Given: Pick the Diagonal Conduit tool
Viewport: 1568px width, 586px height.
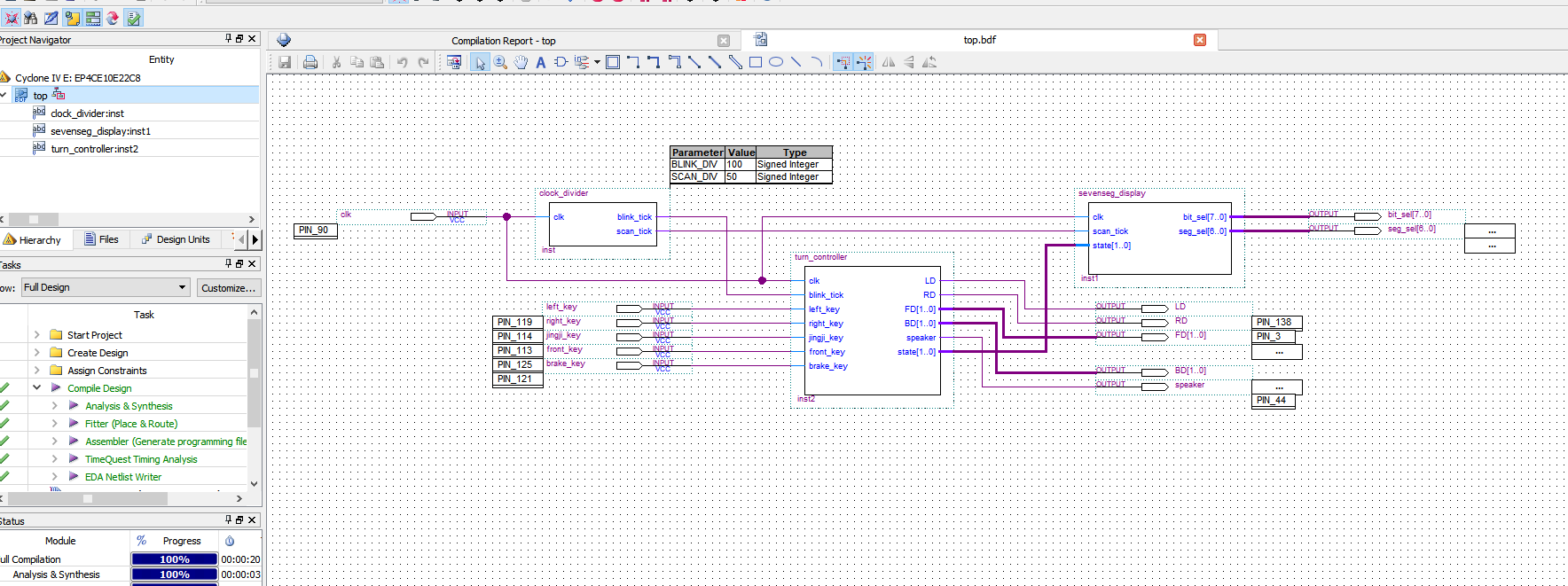Looking at the screenshot, I should click(735, 62).
